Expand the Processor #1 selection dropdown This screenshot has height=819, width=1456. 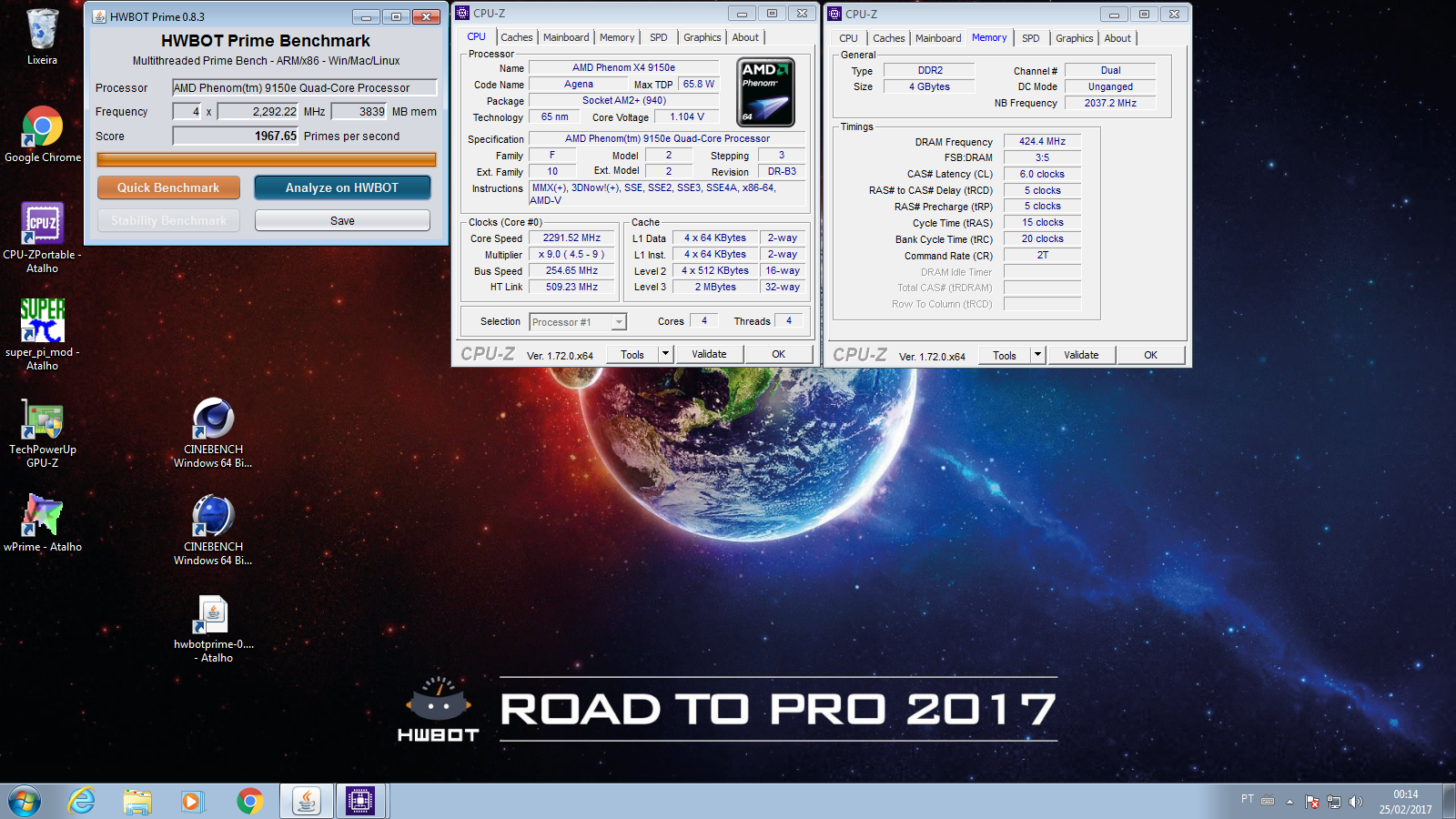click(x=619, y=322)
